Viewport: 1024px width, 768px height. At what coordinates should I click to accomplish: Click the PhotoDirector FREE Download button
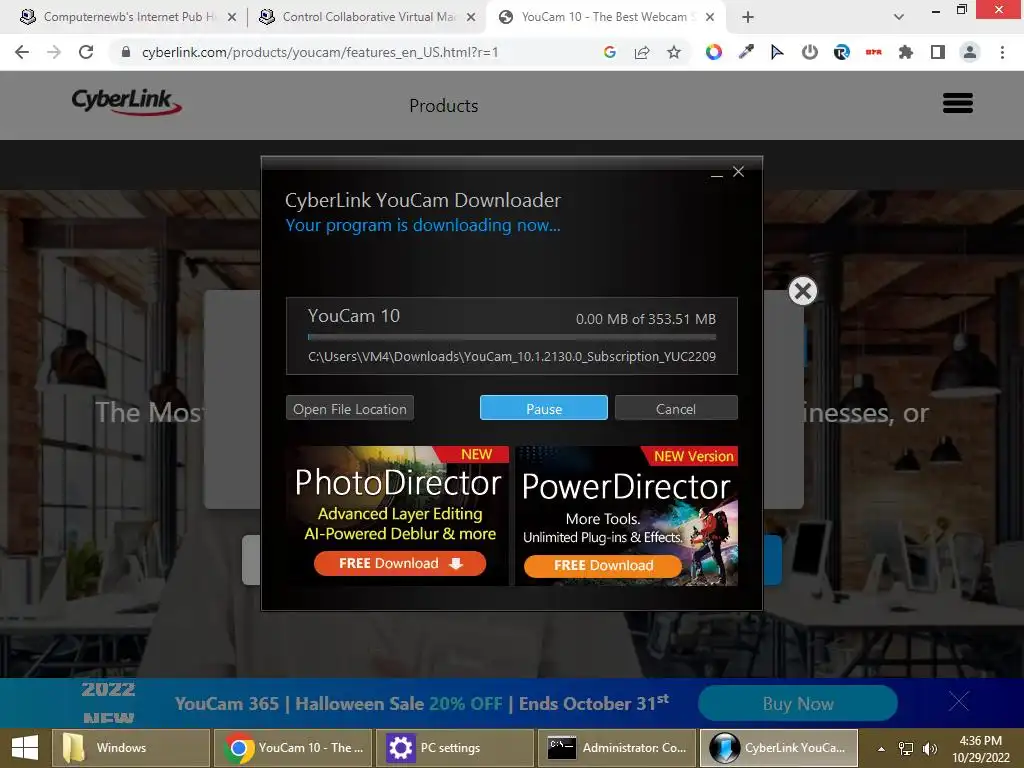click(x=400, y=563)
